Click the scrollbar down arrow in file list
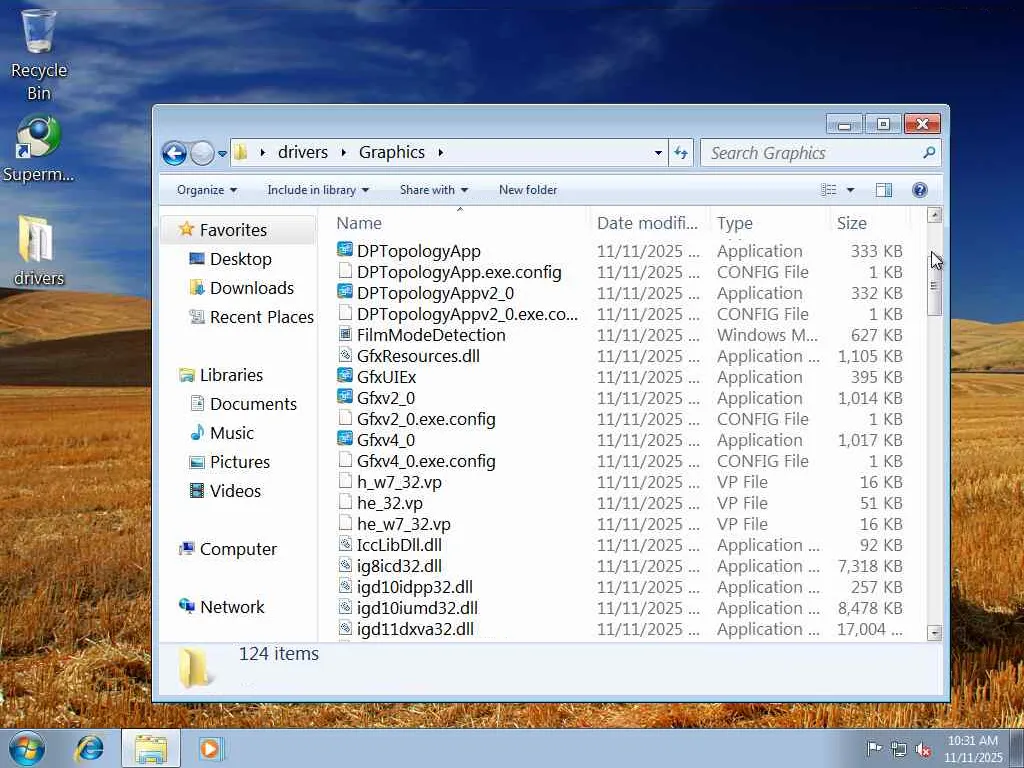 [x=935, y=632]
